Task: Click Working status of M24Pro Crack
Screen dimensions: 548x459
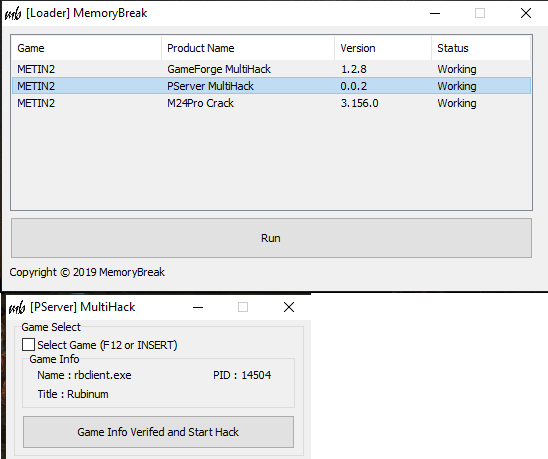Action: (x=457, y=103)
